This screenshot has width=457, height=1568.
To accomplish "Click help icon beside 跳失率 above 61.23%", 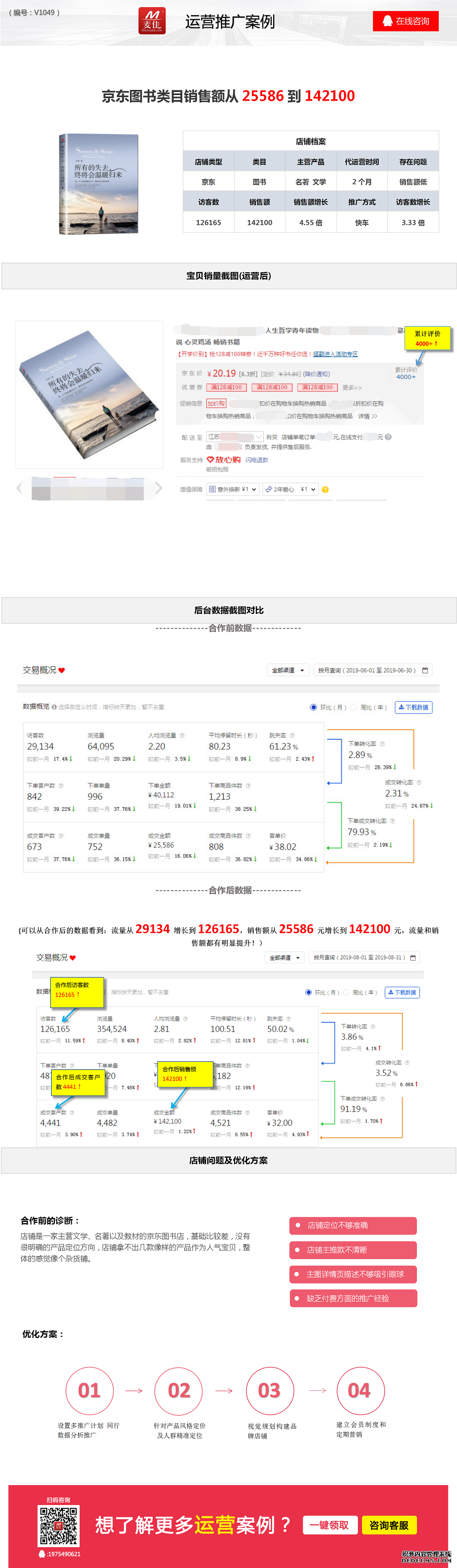I will 292,735.
